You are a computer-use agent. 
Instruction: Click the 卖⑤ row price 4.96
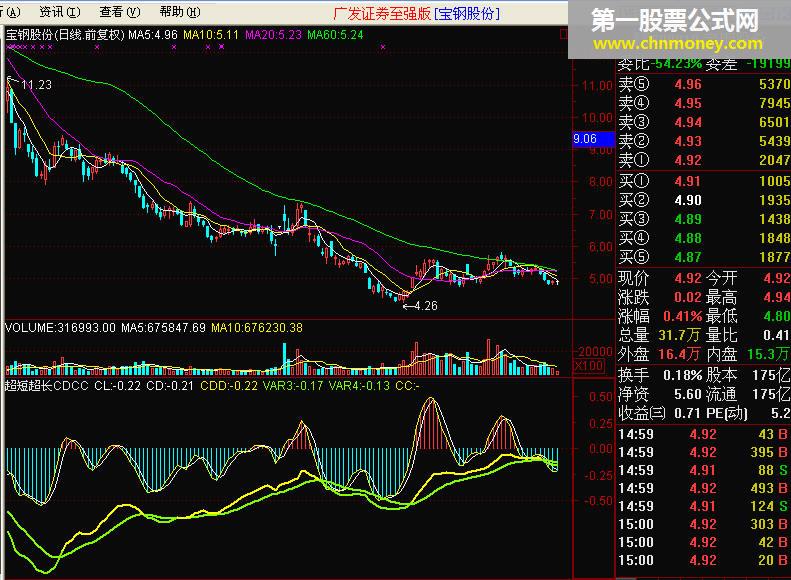(688, 84)
